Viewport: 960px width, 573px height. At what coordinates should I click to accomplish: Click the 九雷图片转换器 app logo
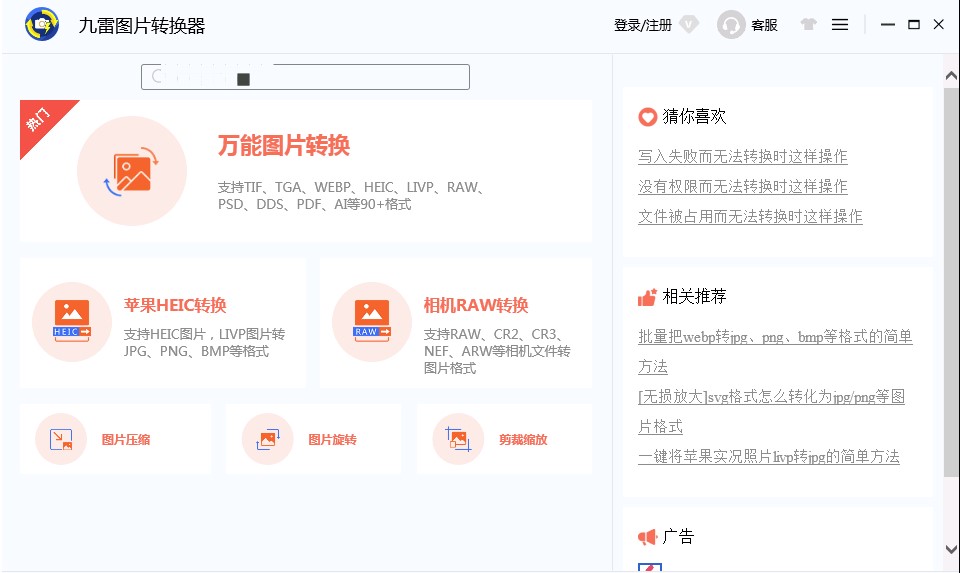(42, 24)
